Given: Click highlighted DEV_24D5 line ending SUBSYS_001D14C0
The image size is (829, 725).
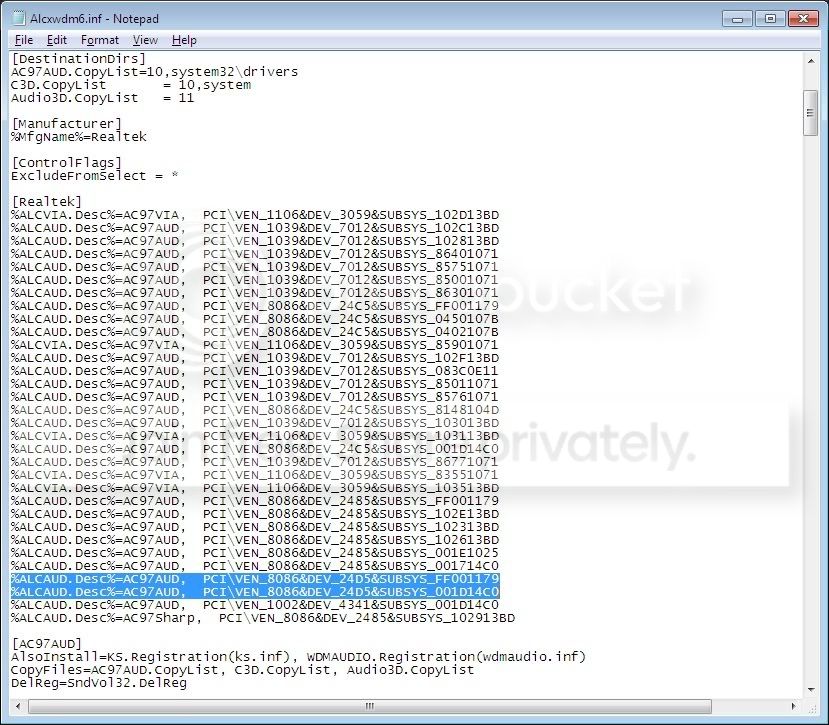Looking at the screenshot, I should click(255, 592).
